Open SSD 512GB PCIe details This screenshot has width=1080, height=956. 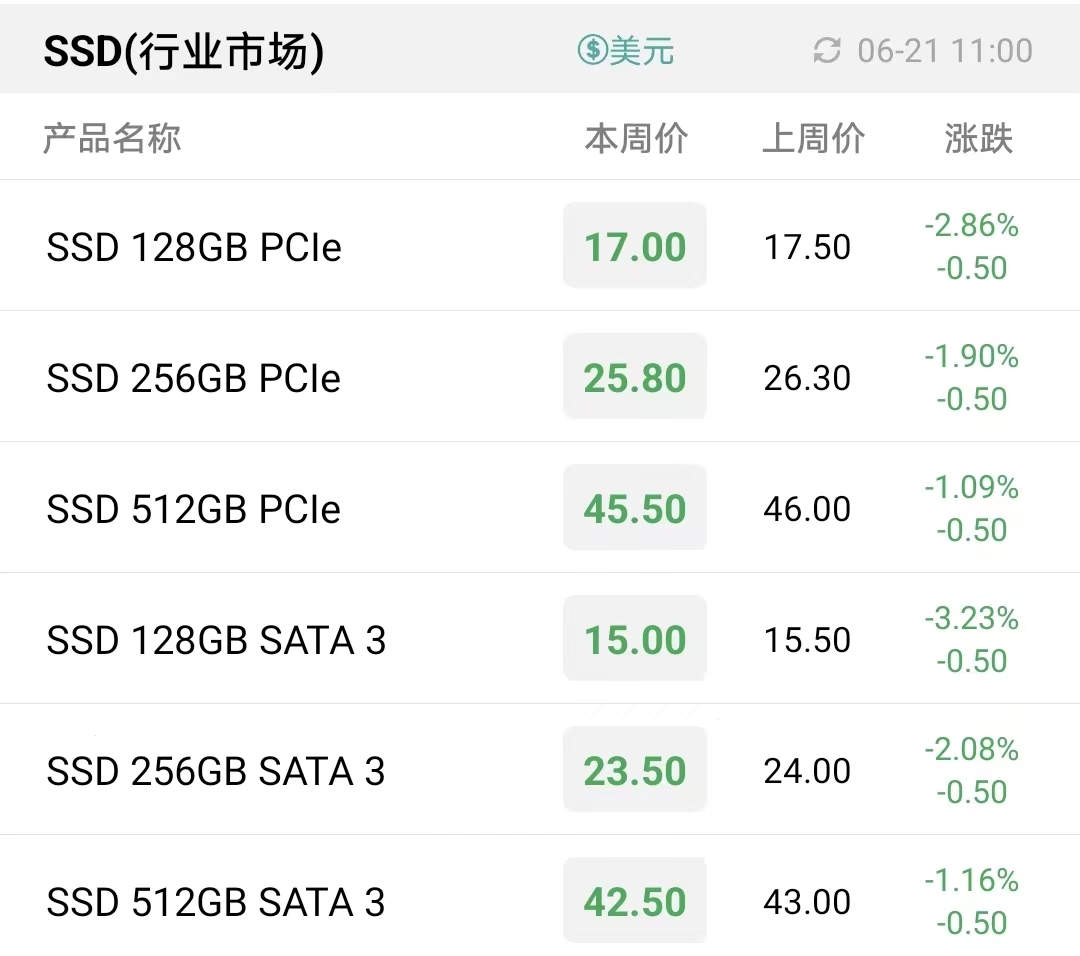click(540, 508)
